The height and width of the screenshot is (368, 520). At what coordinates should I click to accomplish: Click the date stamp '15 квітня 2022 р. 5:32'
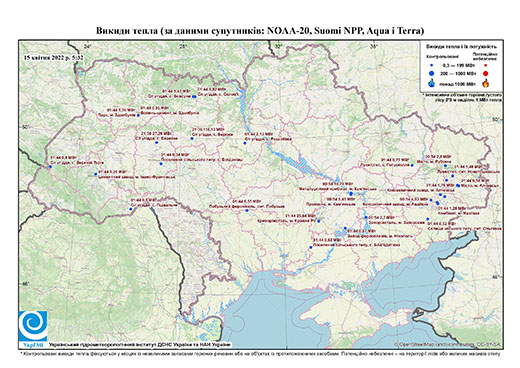click(x=53, y=58)
